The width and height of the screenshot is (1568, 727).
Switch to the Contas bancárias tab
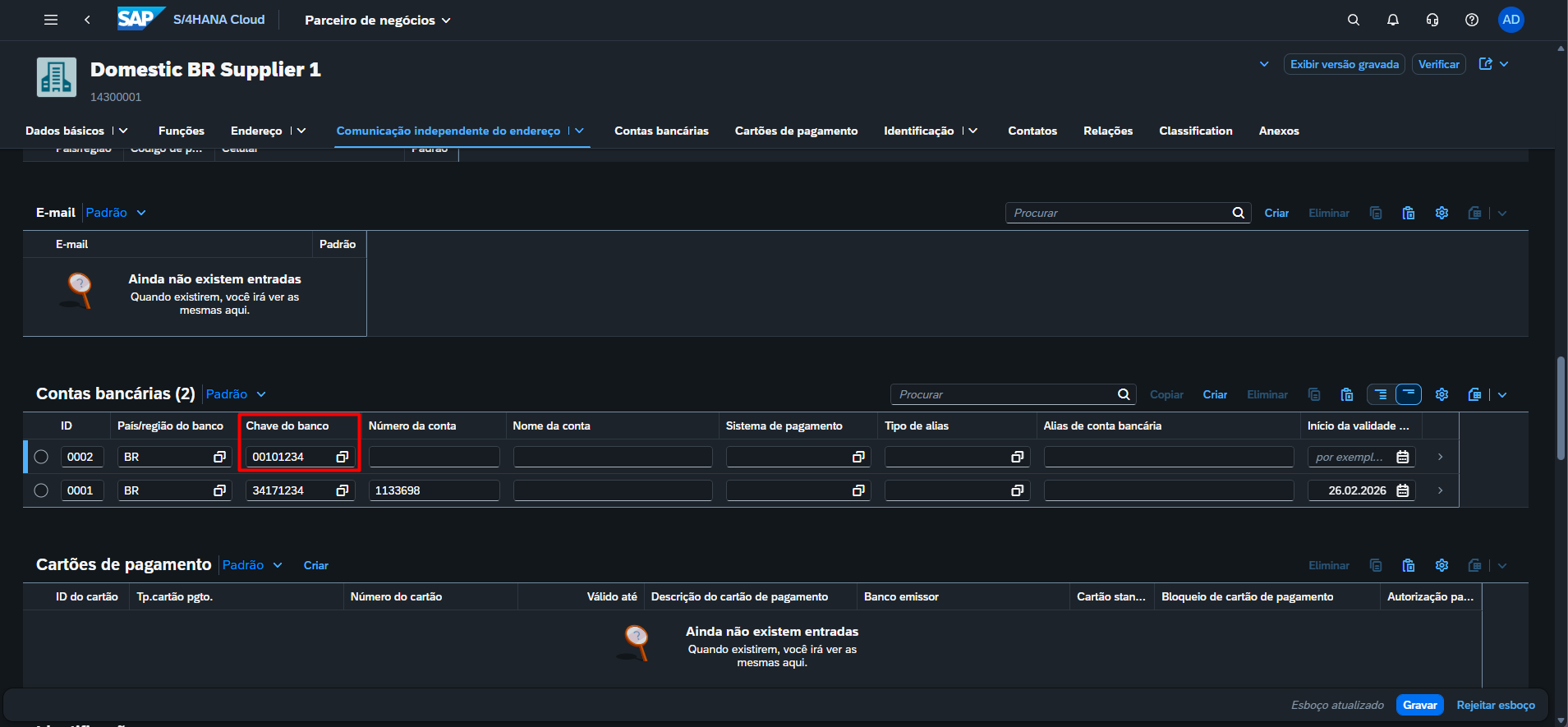click(x=661, y=131)
